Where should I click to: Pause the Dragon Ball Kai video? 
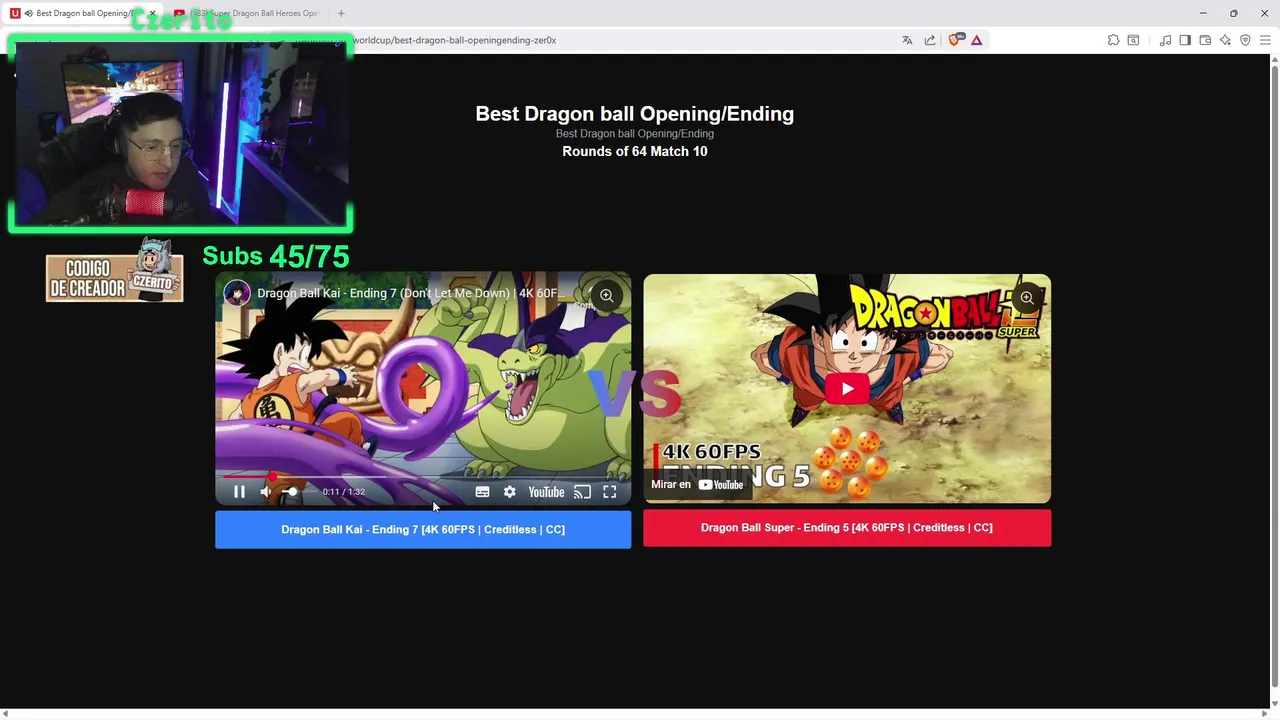[x=239, y=492]
